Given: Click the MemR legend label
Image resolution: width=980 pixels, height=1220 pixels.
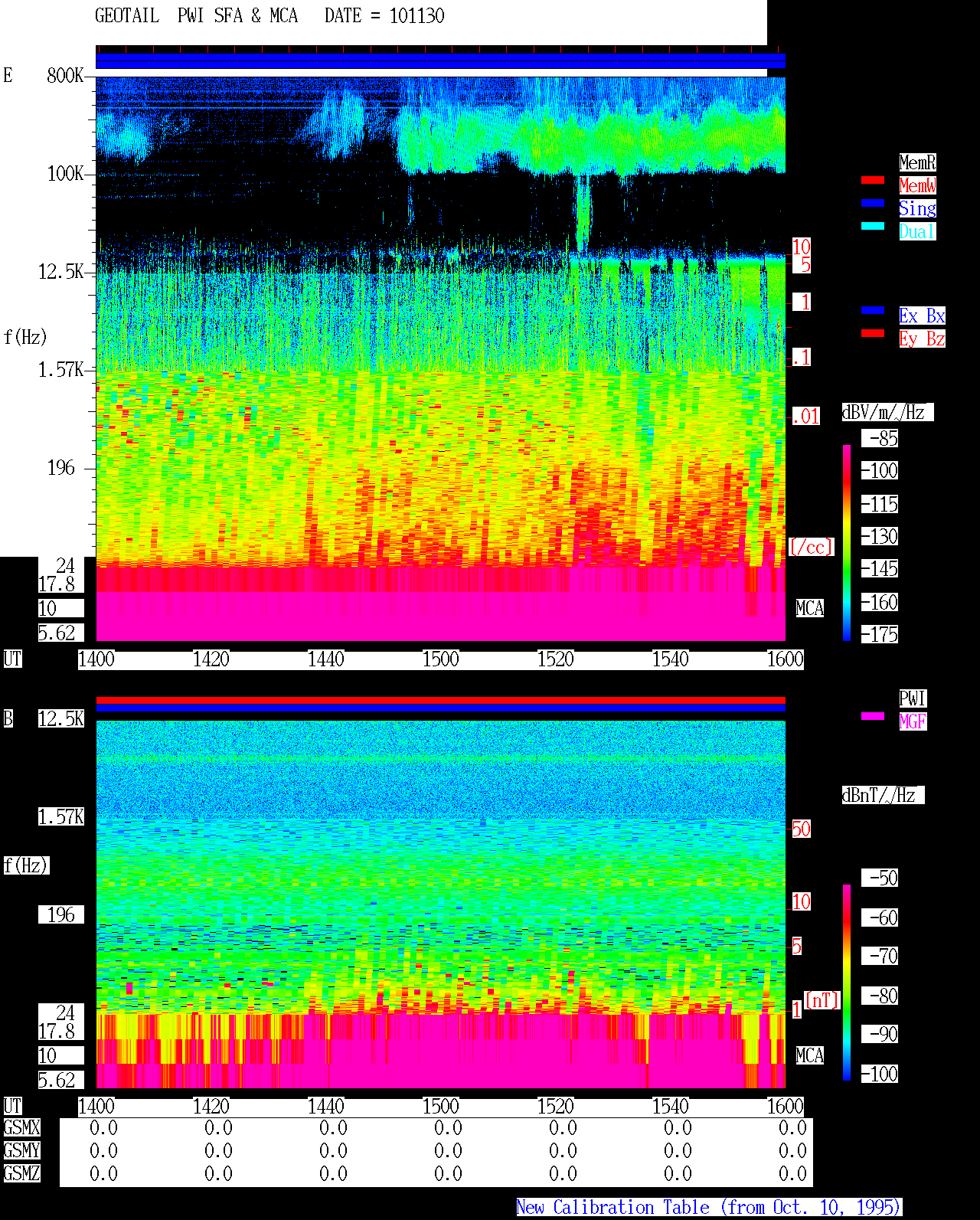Looking at the screenshot, I should (x=917, y=162).
